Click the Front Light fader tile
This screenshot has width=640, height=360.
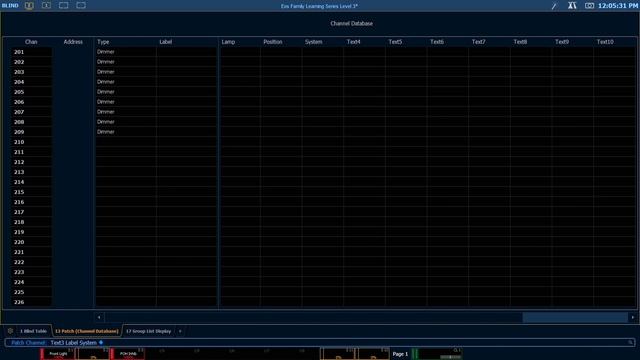pos(58,354)
